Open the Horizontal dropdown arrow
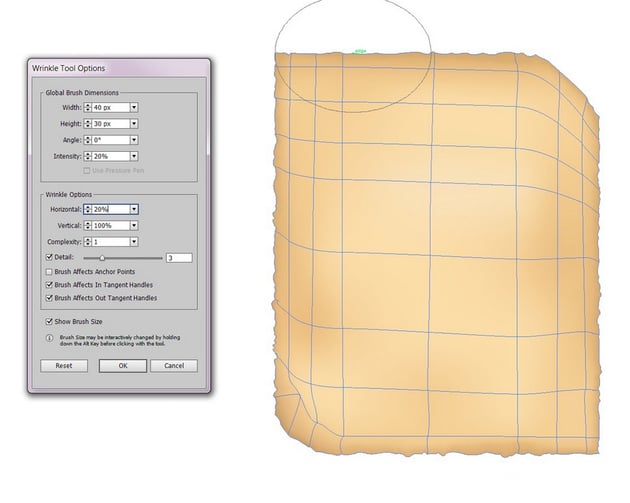The height and width of the screenshot is (503, 630). (134, 209)
